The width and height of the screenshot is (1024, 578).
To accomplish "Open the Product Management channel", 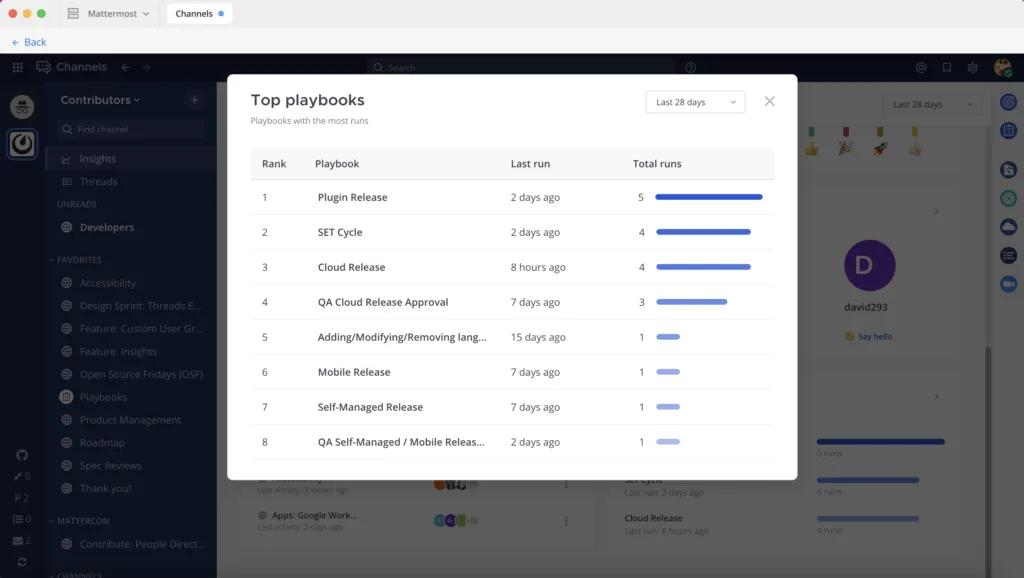I will point(131,420).
